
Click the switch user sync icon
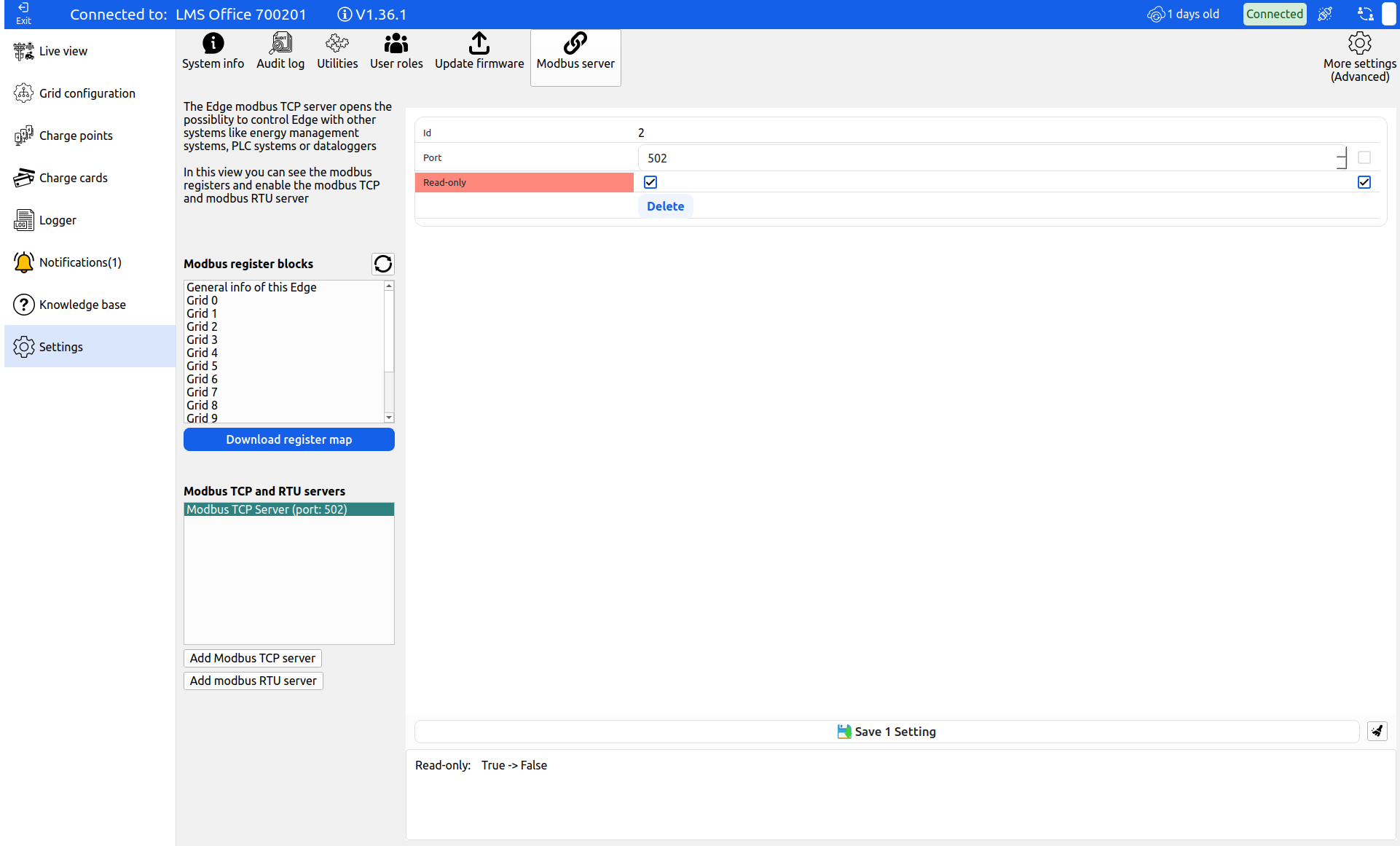point(1365,15)
